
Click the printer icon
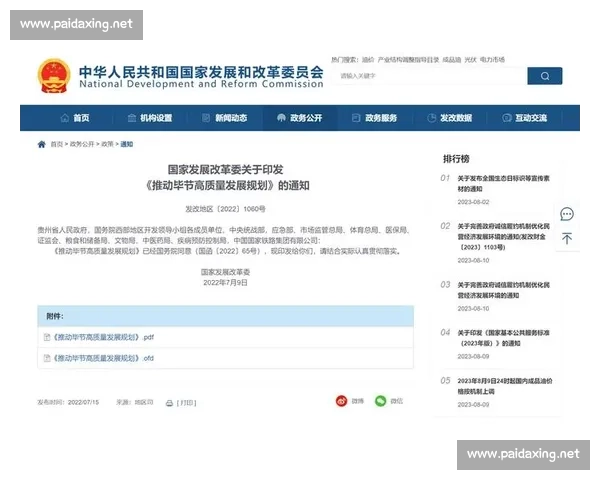(169, 403)
